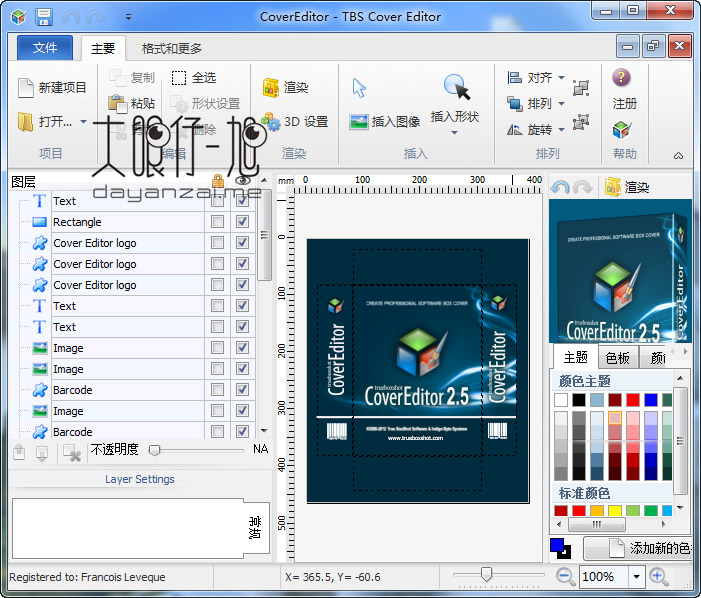Click 新建项目 to create new project

[x=52, y=87]
